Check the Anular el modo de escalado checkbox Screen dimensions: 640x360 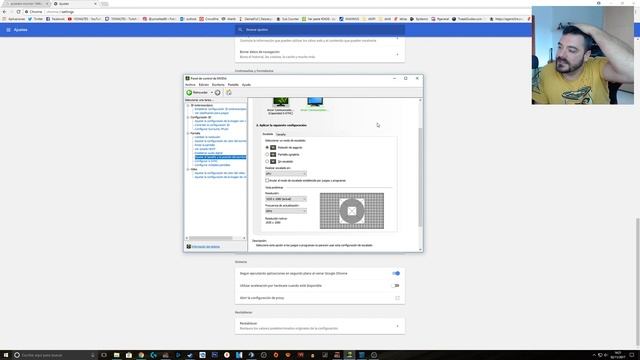[267, 180]
